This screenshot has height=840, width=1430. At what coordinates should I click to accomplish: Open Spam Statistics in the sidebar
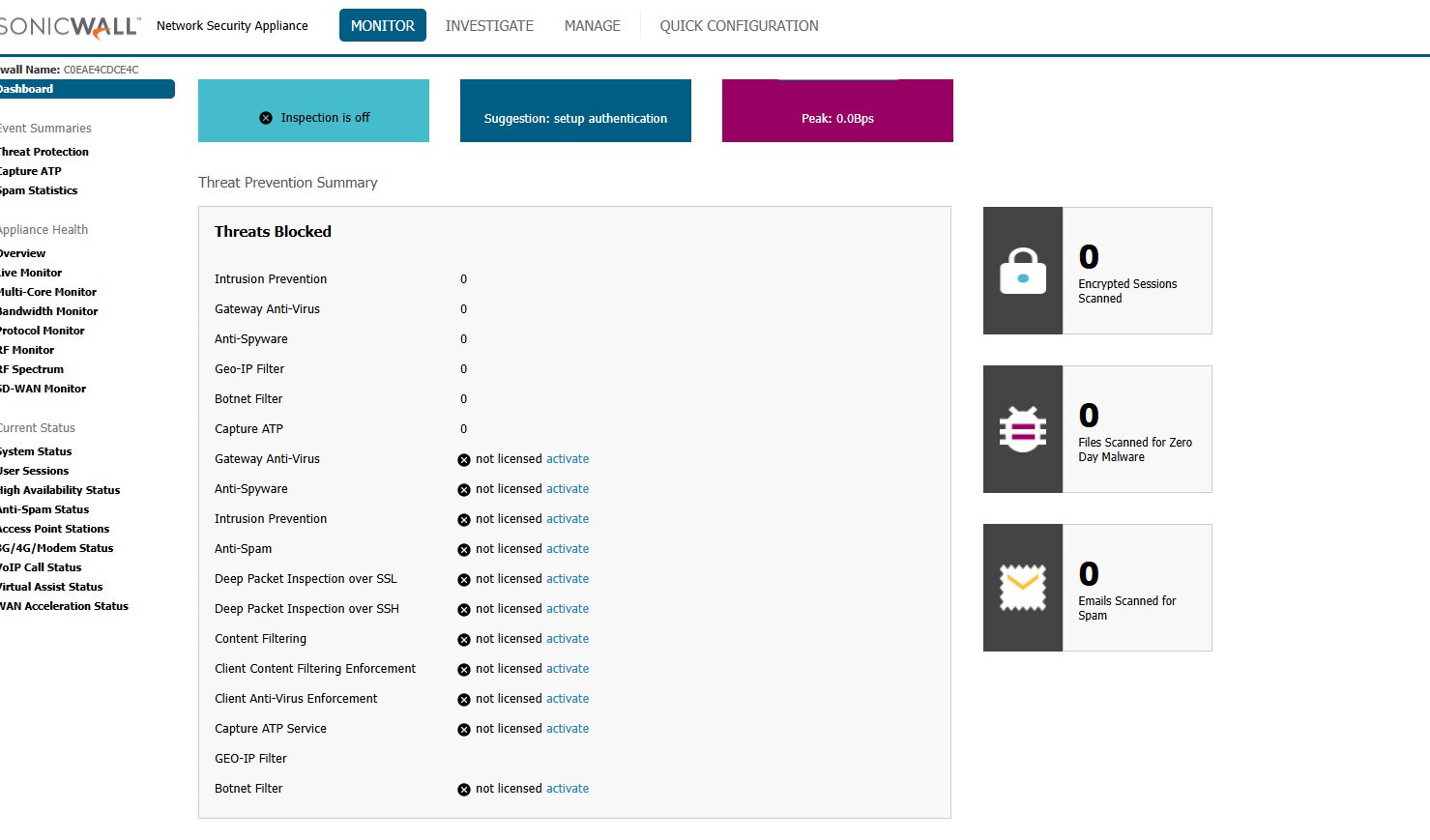[x=39, y=190]
